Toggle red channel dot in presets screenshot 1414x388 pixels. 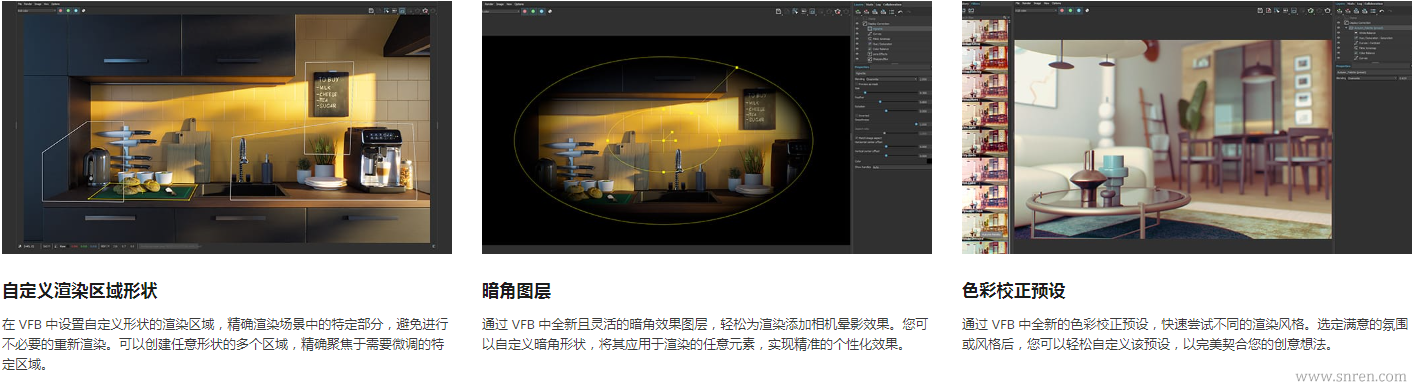coord(1062,11)
